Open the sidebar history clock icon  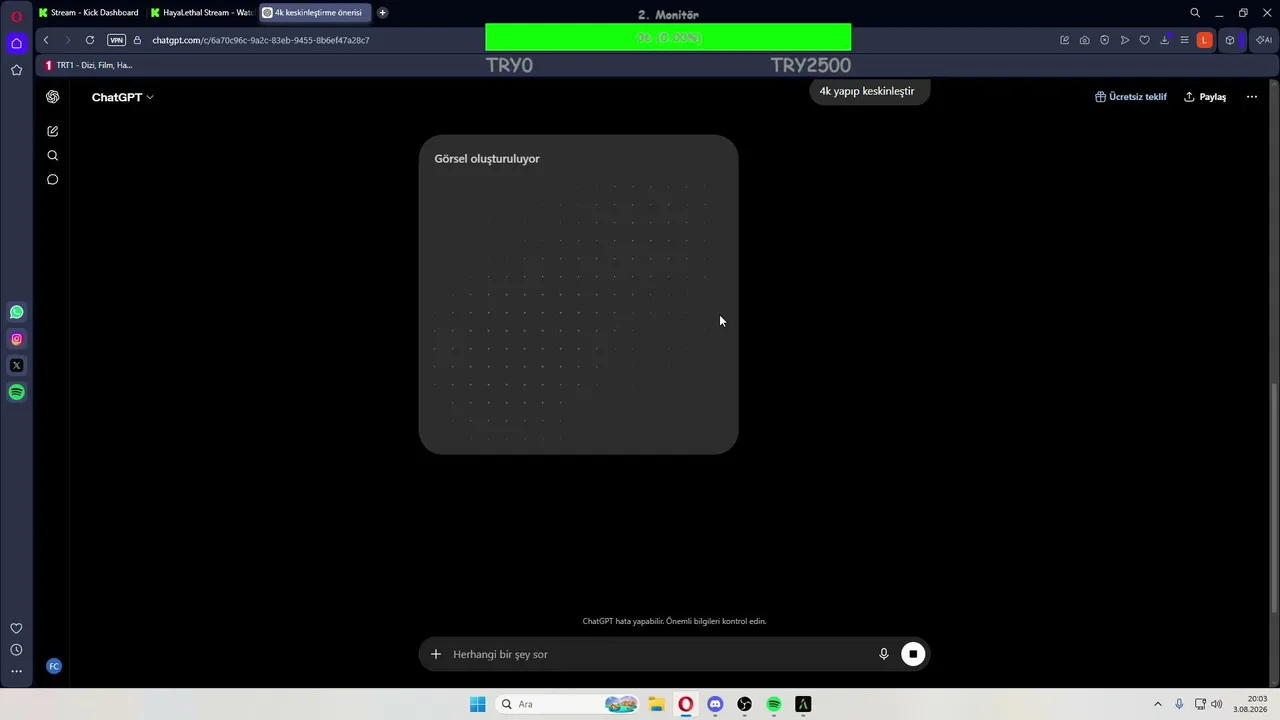16,650
